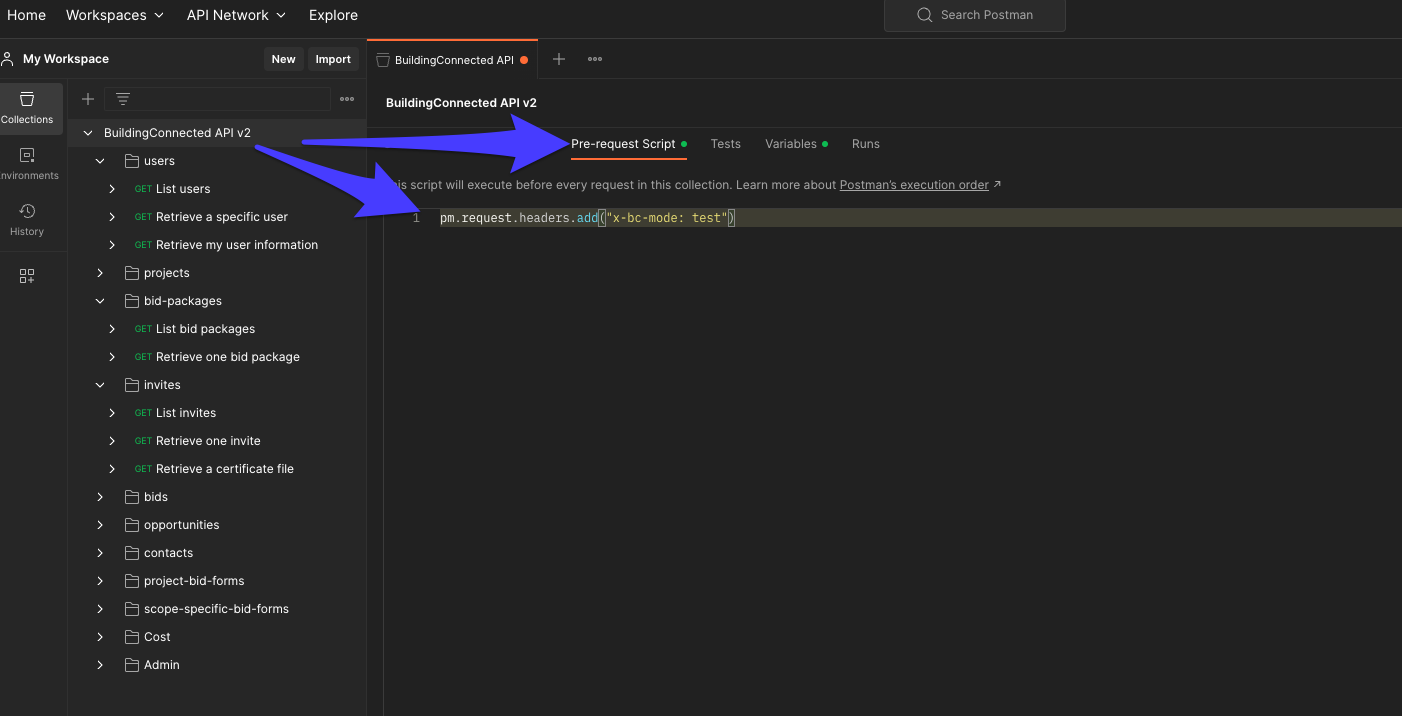
Task: Click the New button
Action: pos(283,58)
